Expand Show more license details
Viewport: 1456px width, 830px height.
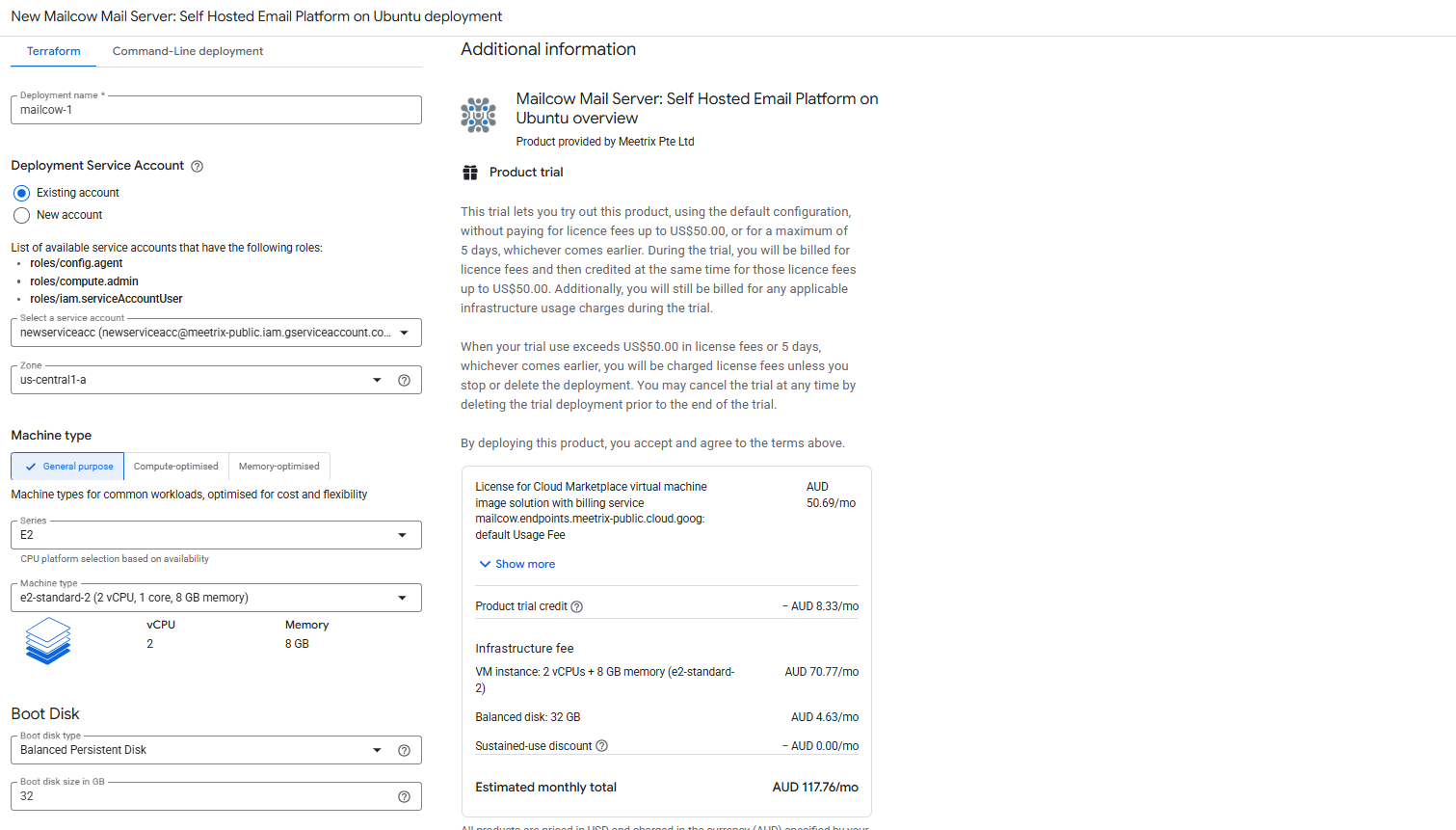click(x=517, y=564)
